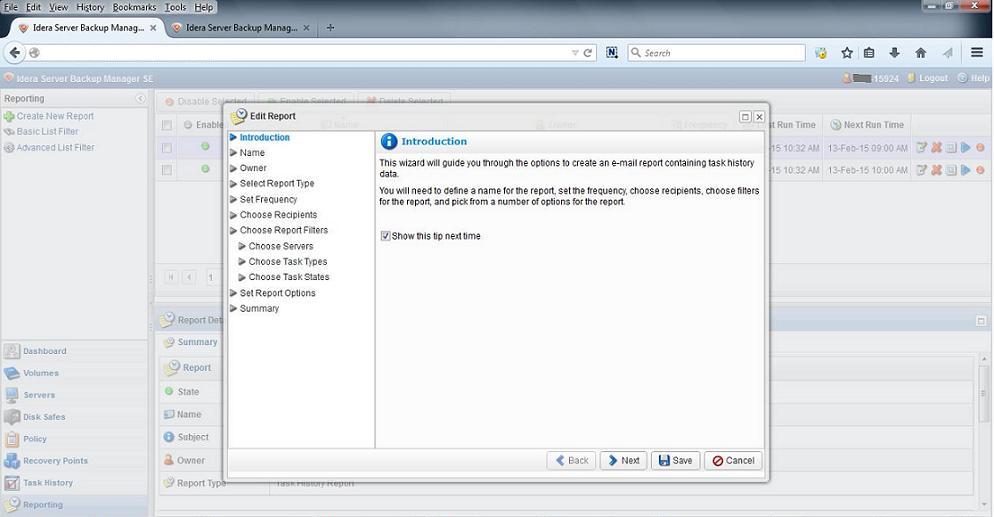Delete the report scheduled for 10:00 AM
Image resolution: width=994 pixels, height=517 pixels.
click(936, 170)
